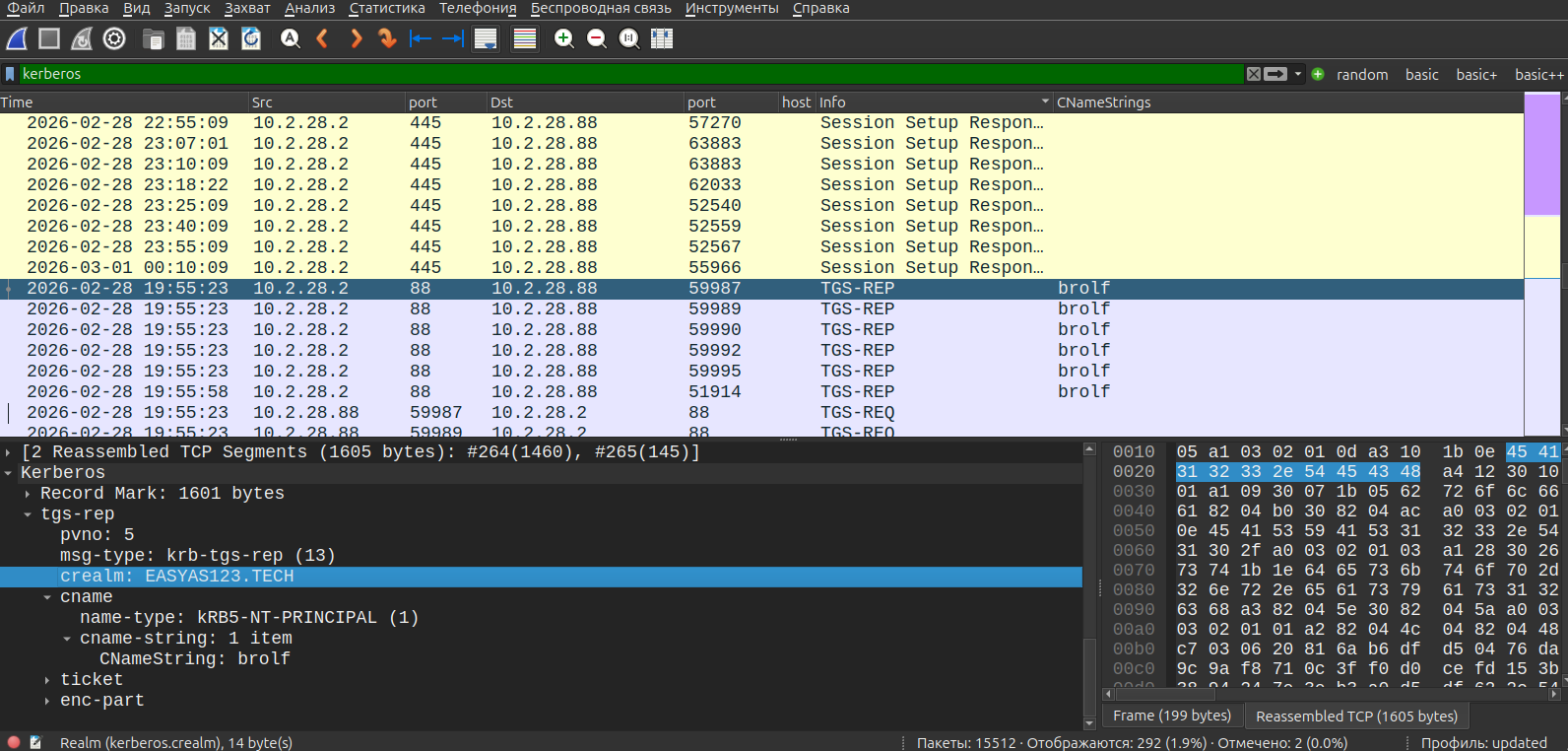
Task: Start capturing packets with the shark fin icon
Action: click(x=17, y=38)
